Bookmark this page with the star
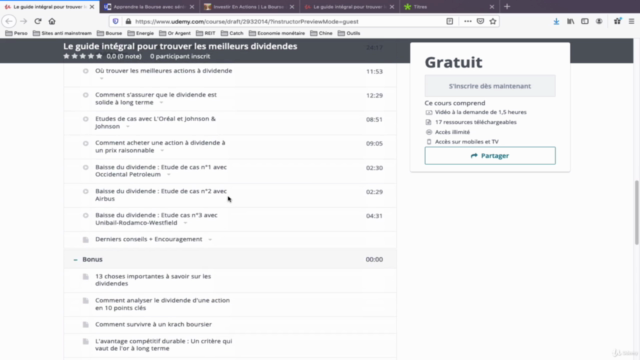 [493, 21]
